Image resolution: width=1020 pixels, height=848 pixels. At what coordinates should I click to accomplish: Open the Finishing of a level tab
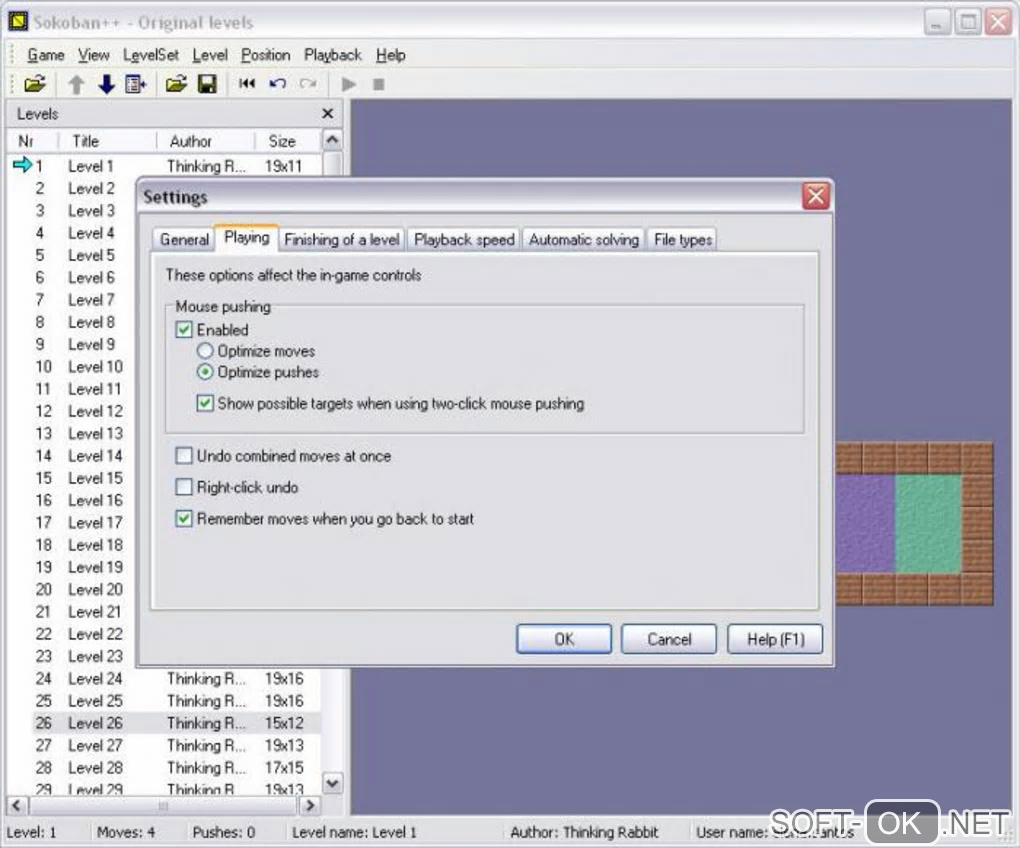pos(342,240)
